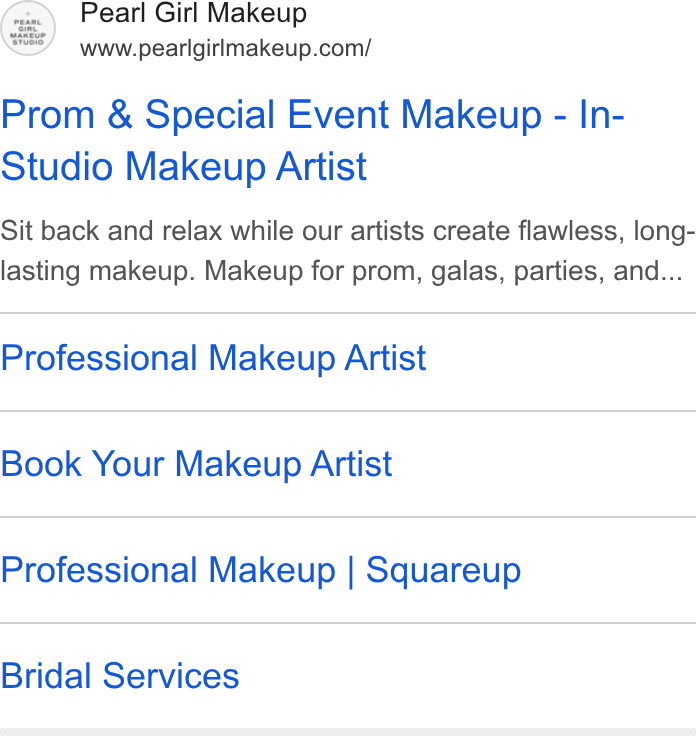Click the Pearl Girl Makeup Studio round logo
The image size is (696, 736).
click(28, 28)
